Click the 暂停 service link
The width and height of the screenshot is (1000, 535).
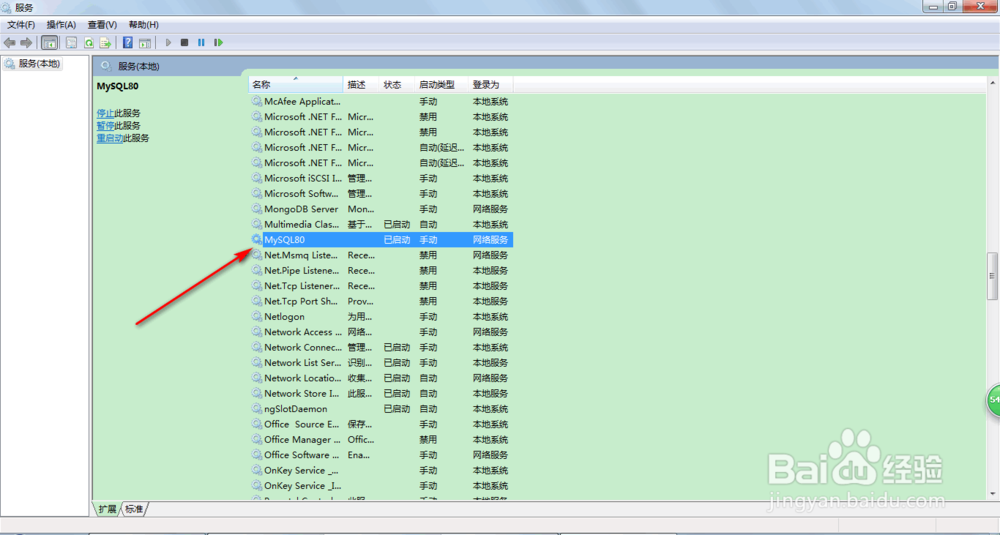[x=105, y=126]
